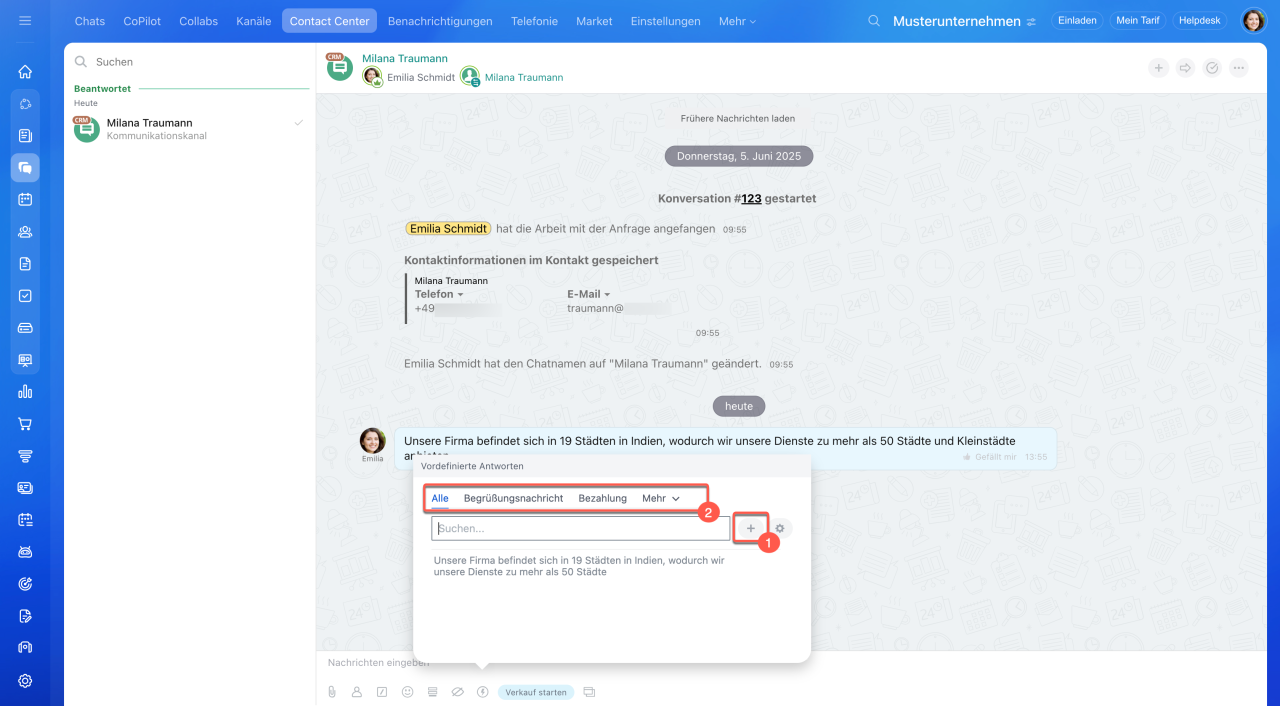Image resolution: width=1280 pixels, height=706 pixels.
Task: Click the Suchen field in predefined answers
Action: pos(581,528)
